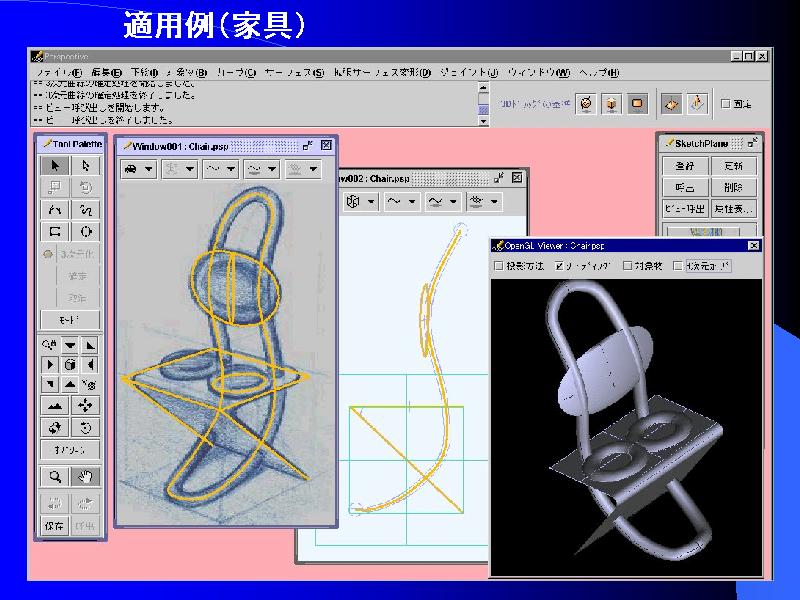The height and width of the screenshot is (600, 800).
Task: Click the cube icon in the view direction pad
Action: (x=70, y=364)
